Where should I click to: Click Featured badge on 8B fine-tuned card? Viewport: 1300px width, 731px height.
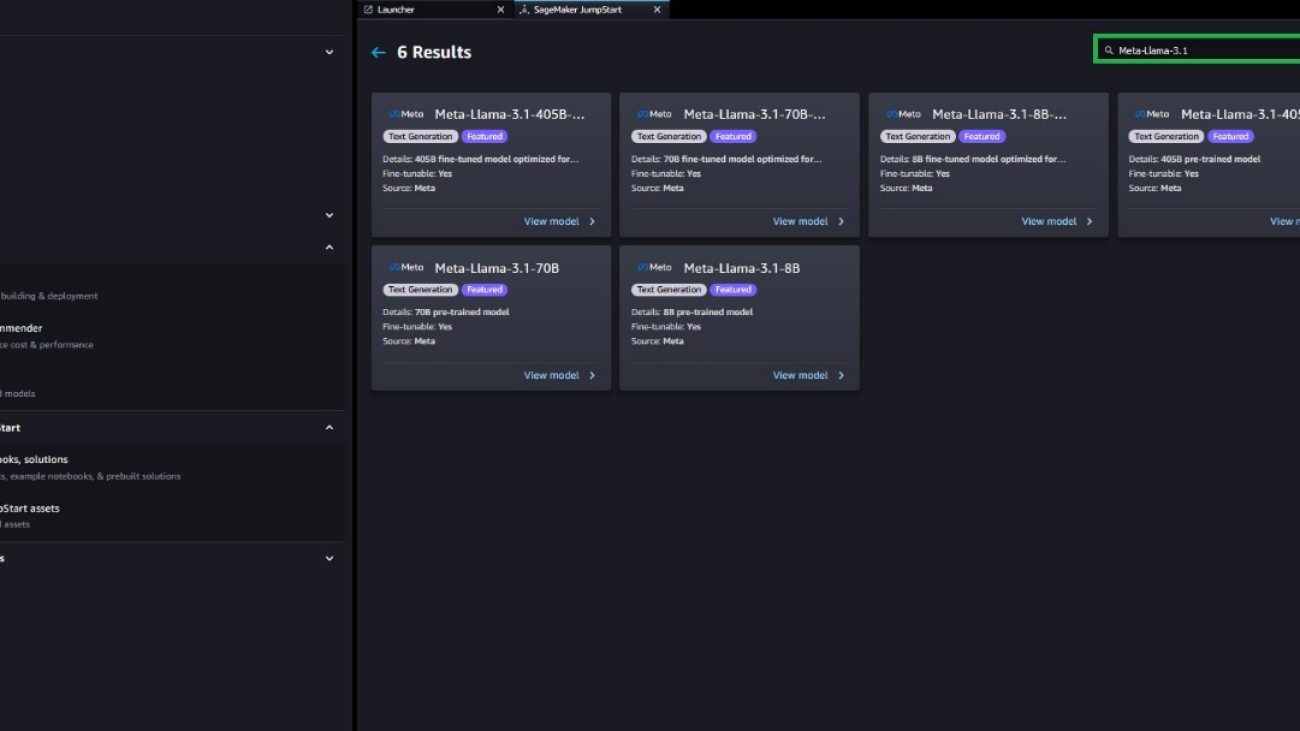point(982,137)
